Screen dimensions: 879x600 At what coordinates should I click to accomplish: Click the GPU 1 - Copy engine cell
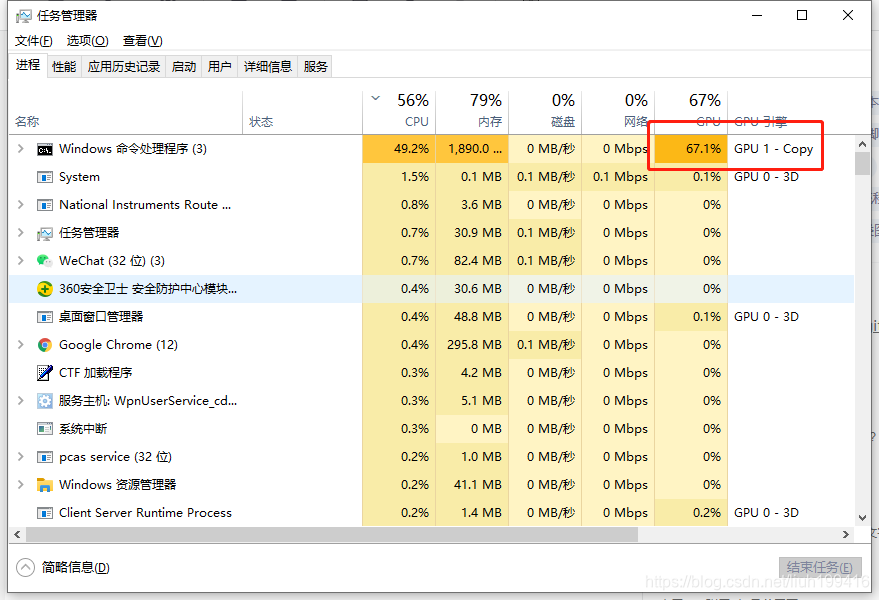[x=774, y=149]
